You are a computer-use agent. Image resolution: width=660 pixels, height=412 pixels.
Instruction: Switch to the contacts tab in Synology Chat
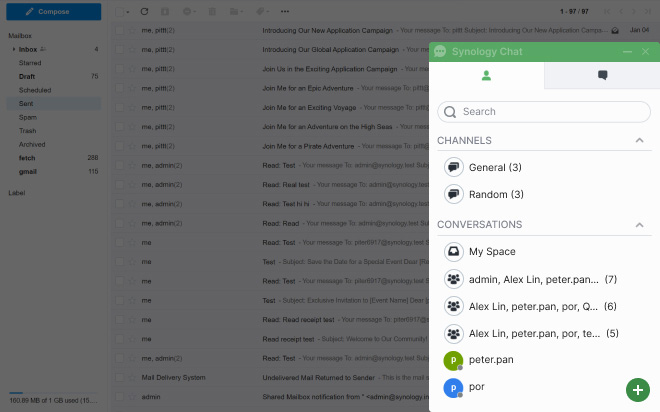pyautogui.click(x=486, y=75)
